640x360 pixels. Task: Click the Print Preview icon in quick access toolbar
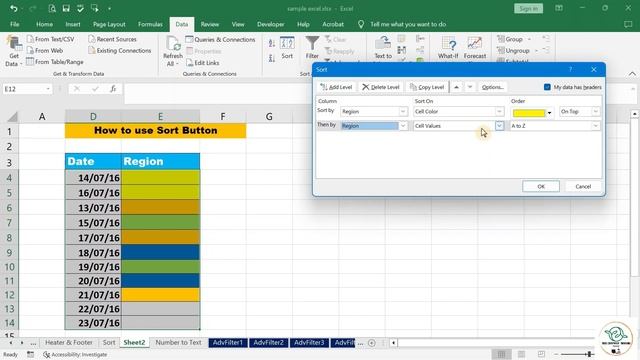click(52, 8)
